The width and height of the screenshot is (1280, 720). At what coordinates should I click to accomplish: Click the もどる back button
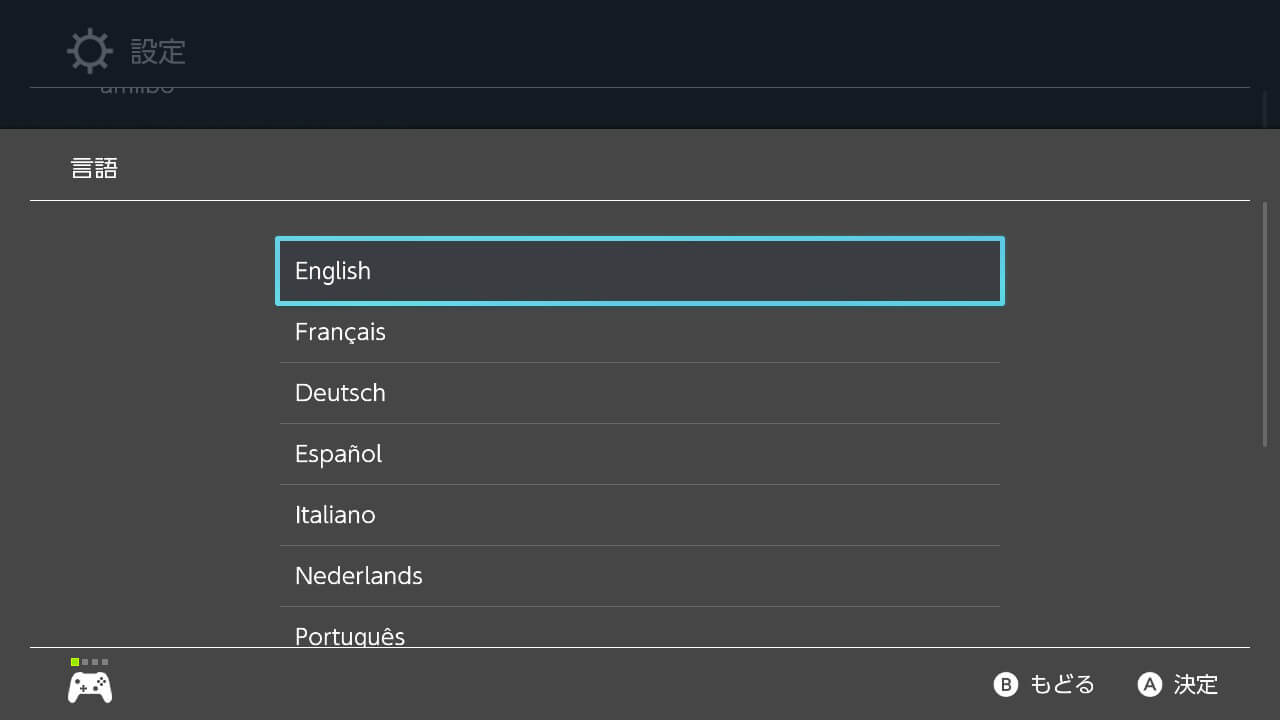[x=1044, y=684]
